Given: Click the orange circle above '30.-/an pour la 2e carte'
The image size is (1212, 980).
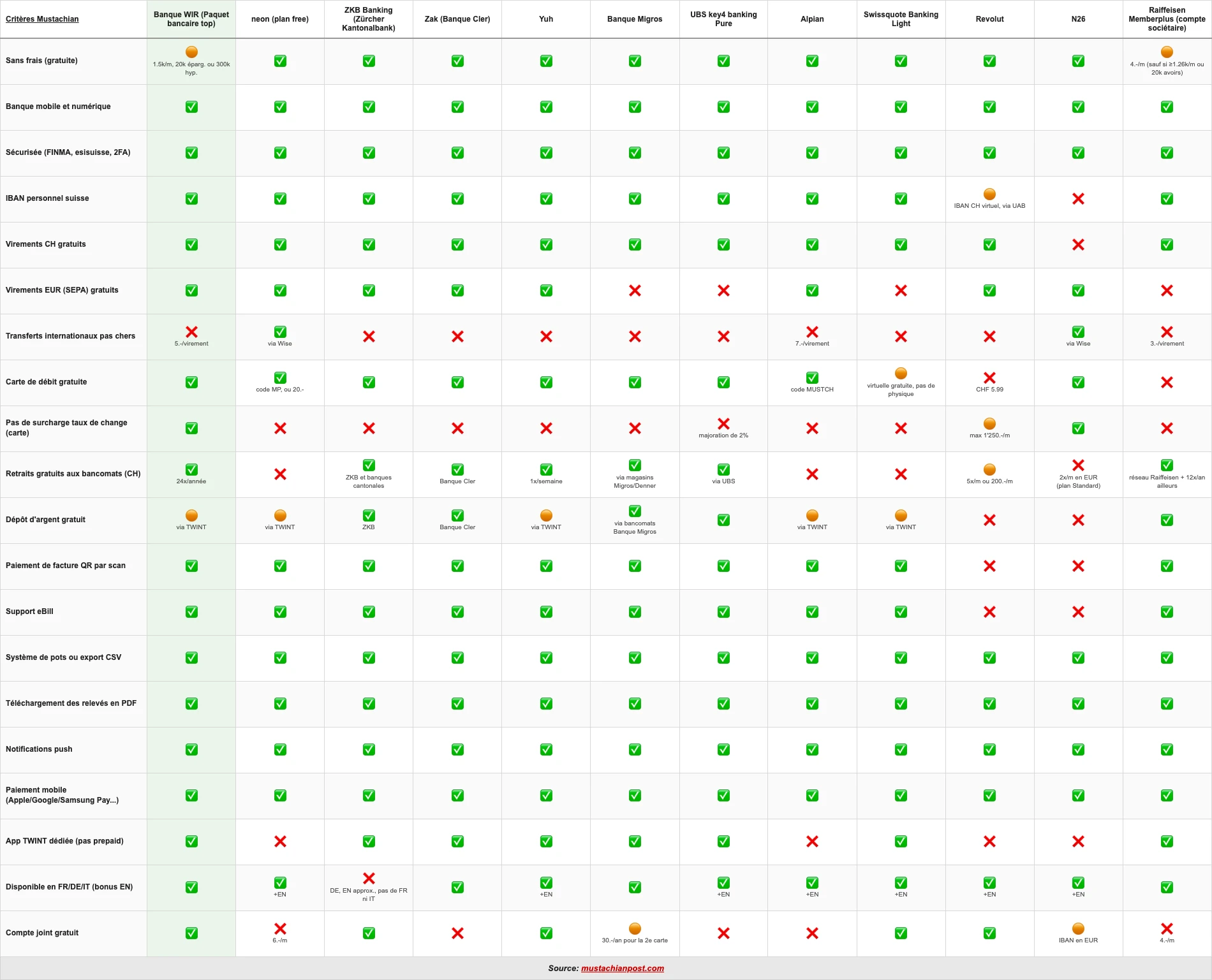Looking at the screenshot, I should tap(635, 929).
